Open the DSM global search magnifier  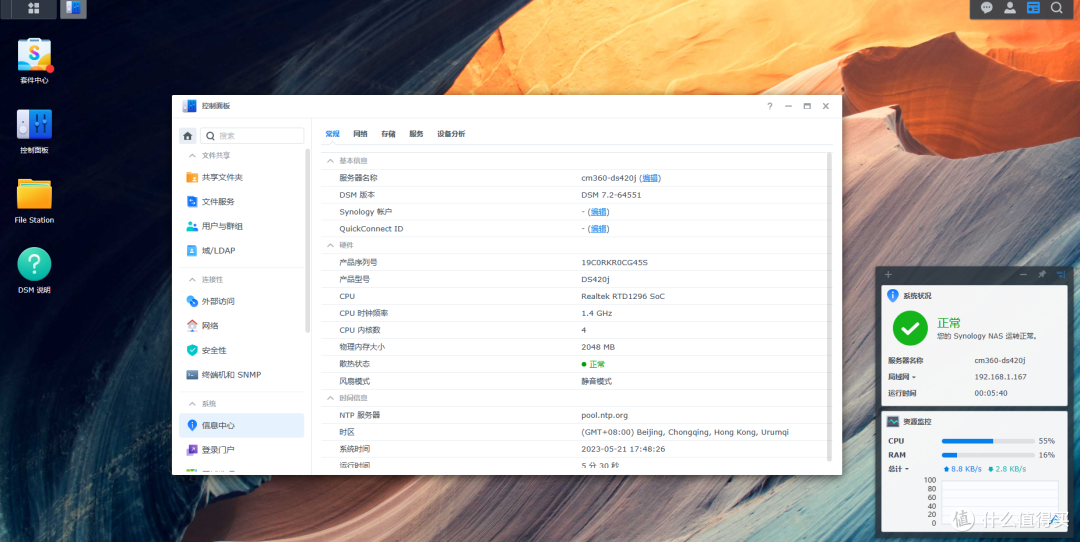(1057, 8)
